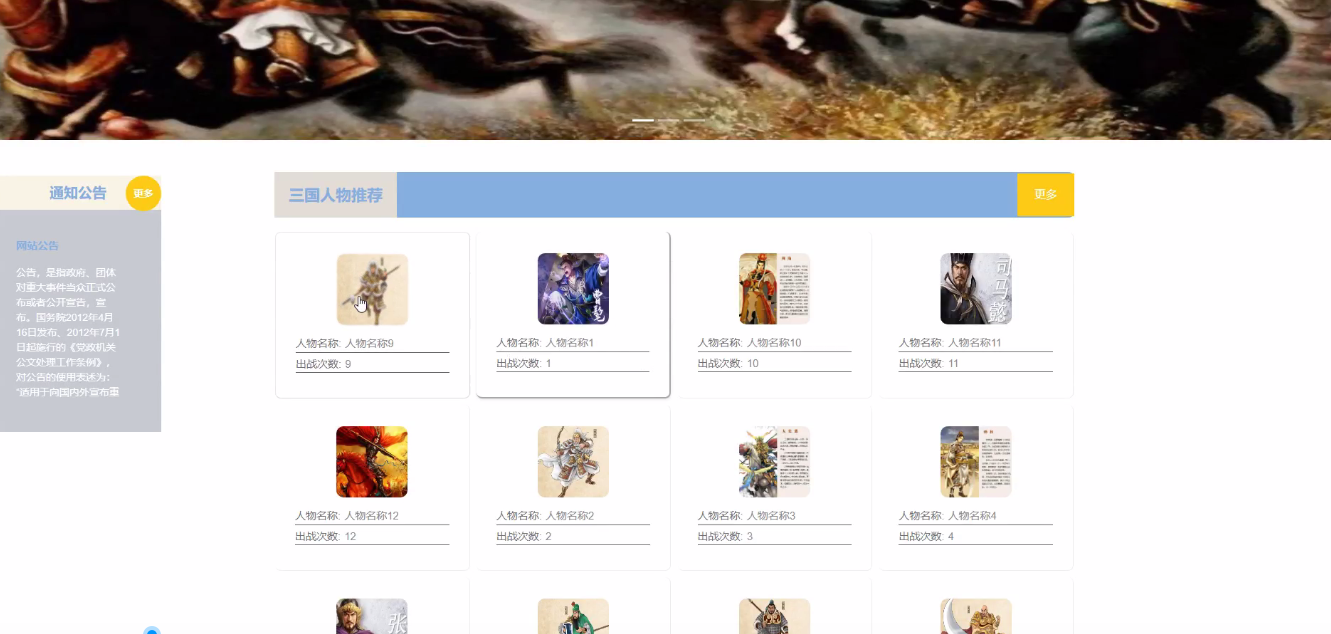
Task: Click the text 出战次数: 2
Action: pyautogui.click(x=524, y=536)
